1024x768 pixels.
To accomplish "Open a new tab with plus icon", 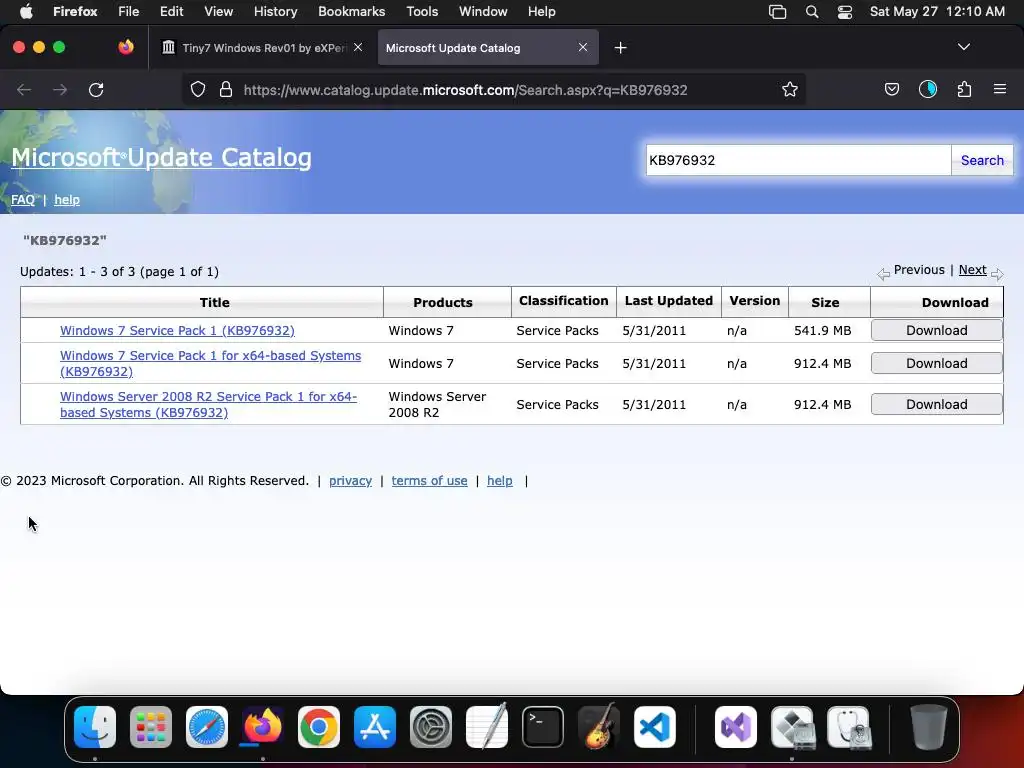I will click(x=620, y=48).
